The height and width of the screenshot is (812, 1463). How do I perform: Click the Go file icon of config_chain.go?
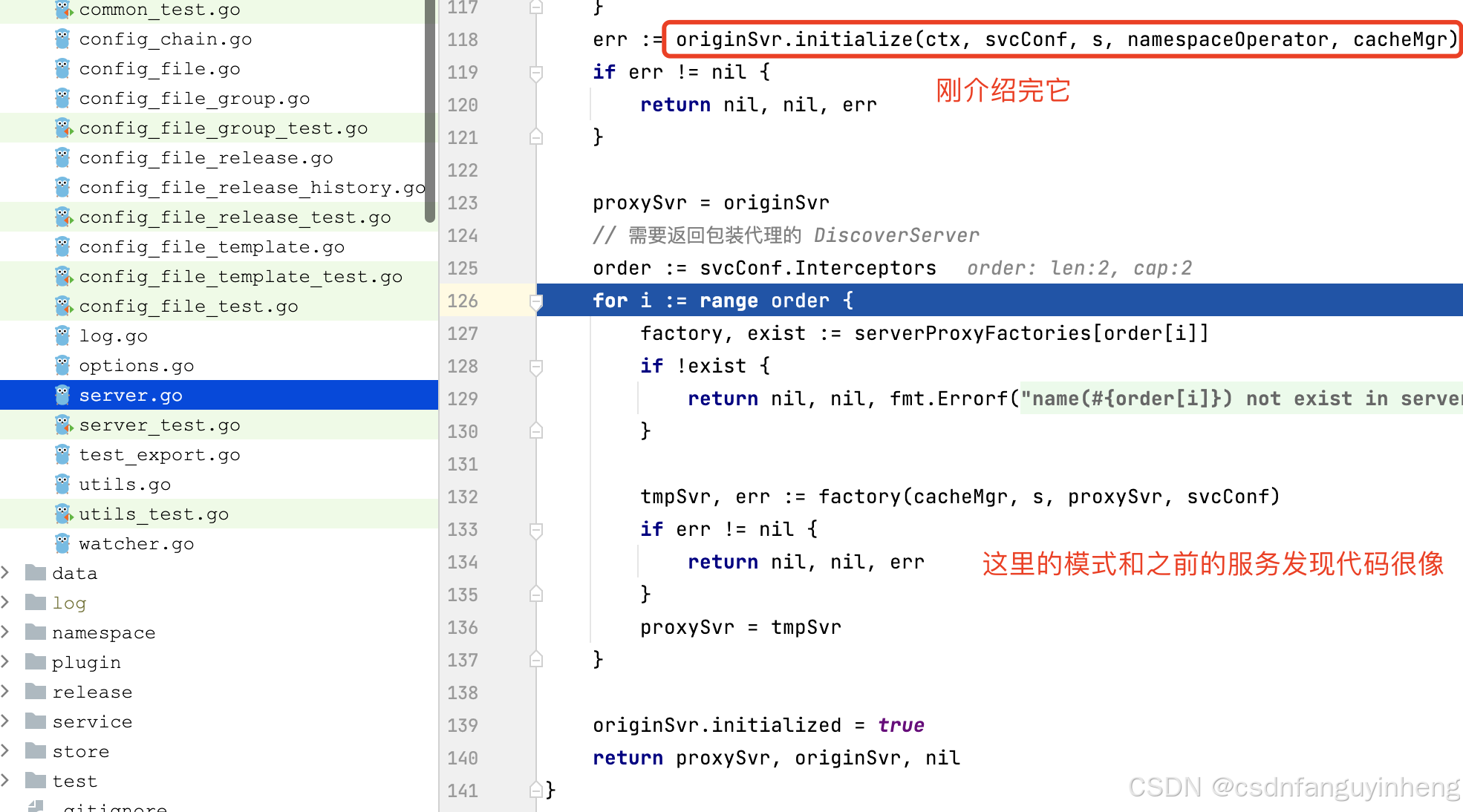click(63, 39)
